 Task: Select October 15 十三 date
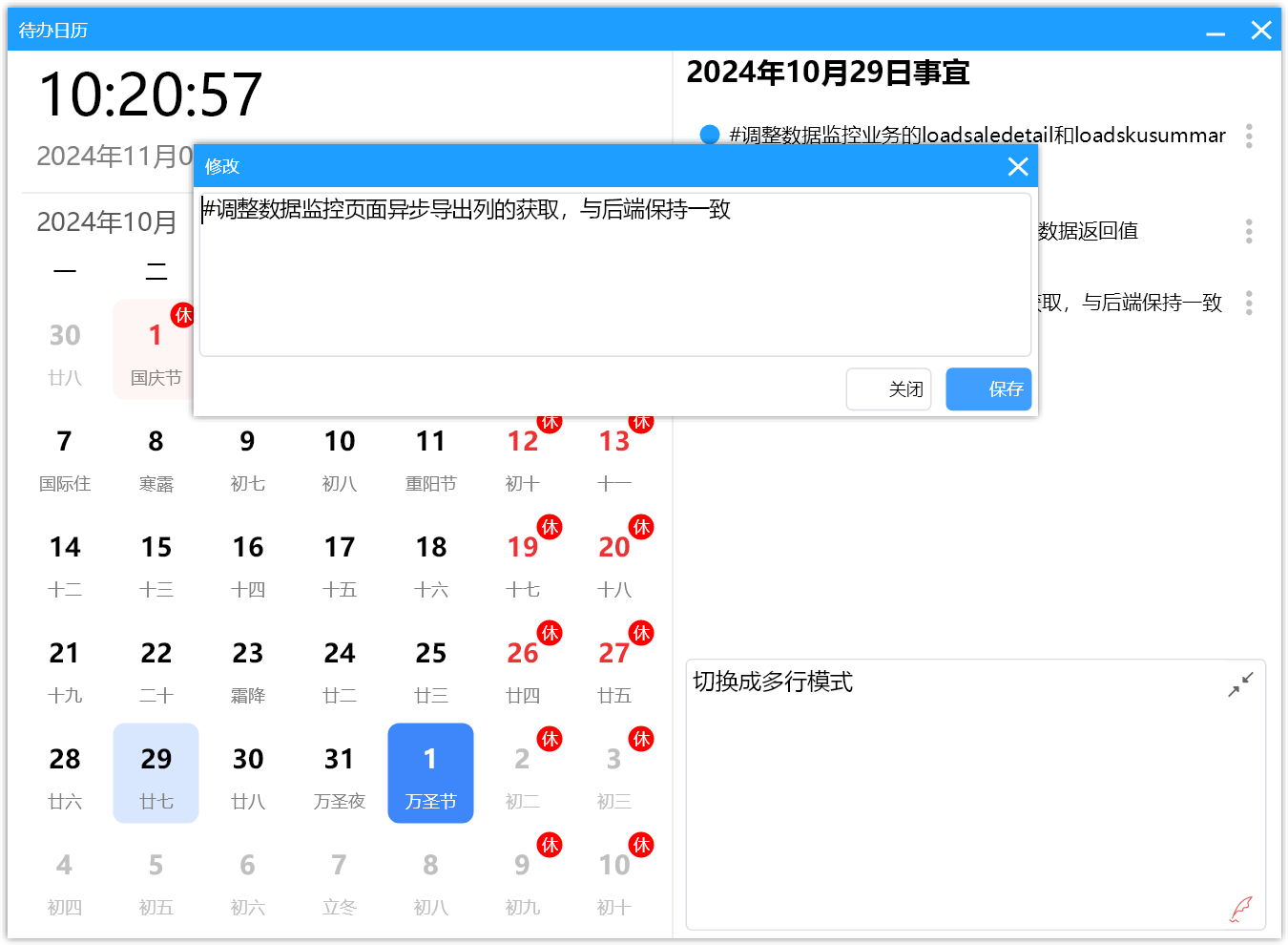tap(156, 561)
